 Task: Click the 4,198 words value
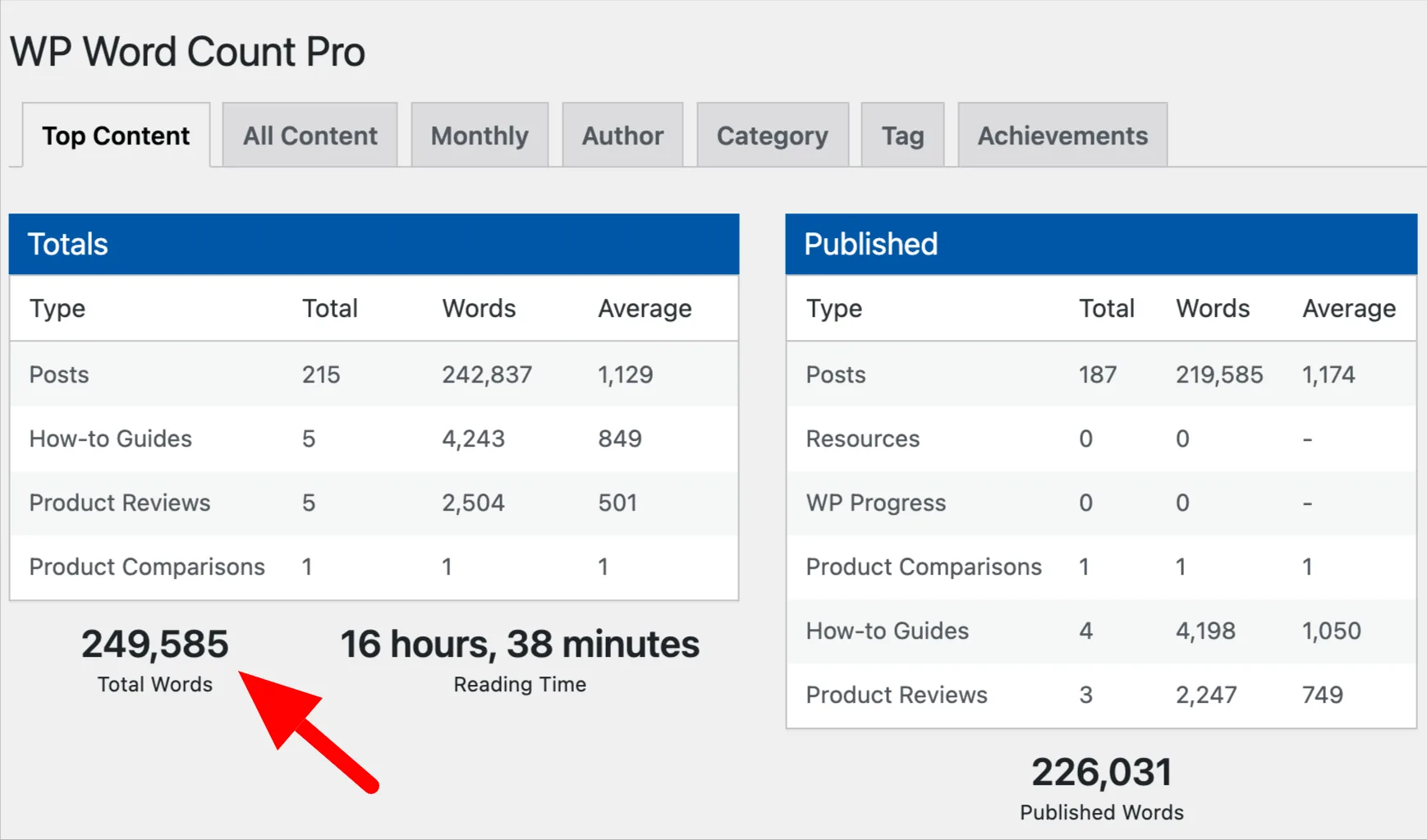click(1205, 631)
